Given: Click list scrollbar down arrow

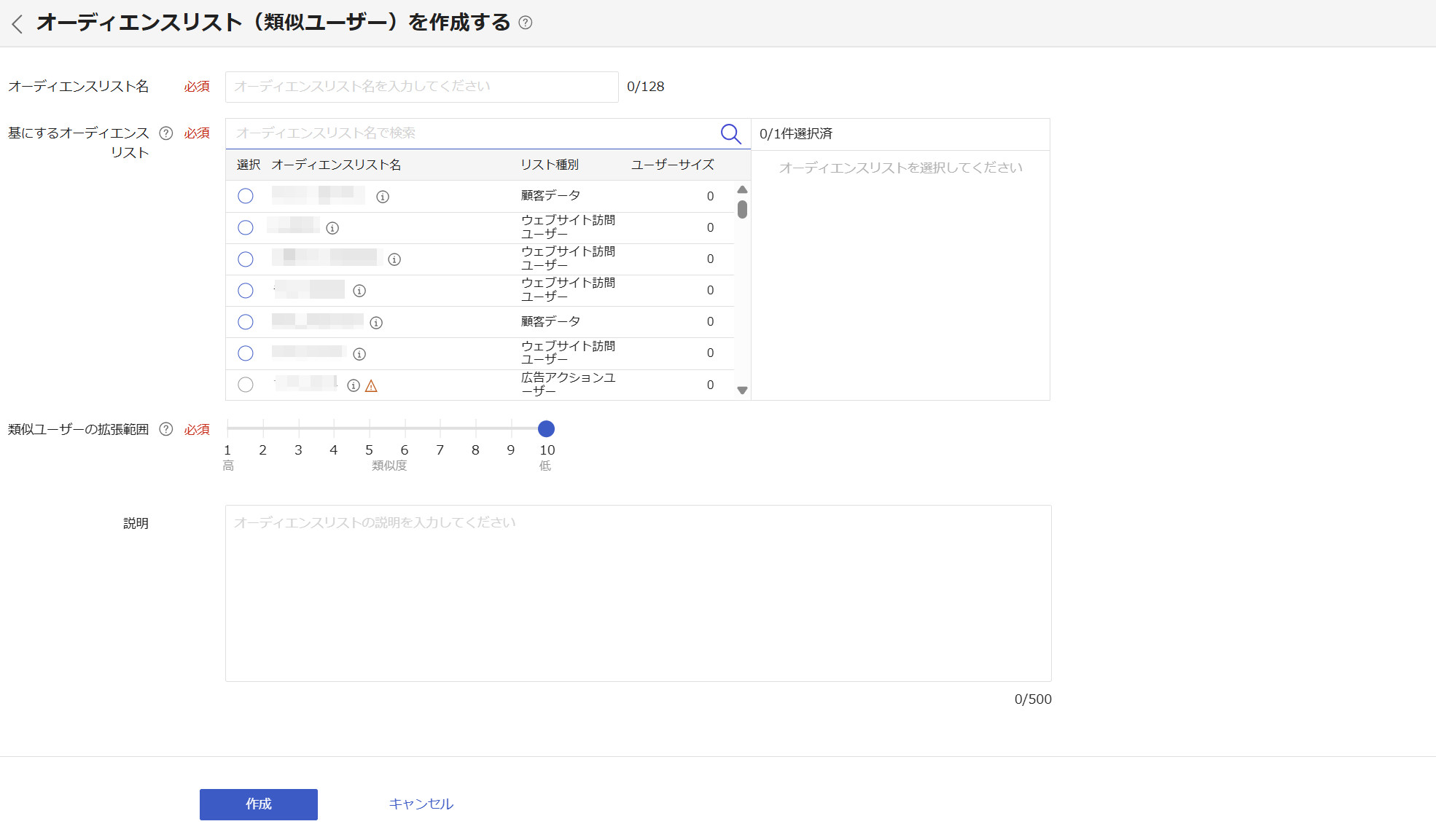Looking at the screenshot, I should pos(742,390).
